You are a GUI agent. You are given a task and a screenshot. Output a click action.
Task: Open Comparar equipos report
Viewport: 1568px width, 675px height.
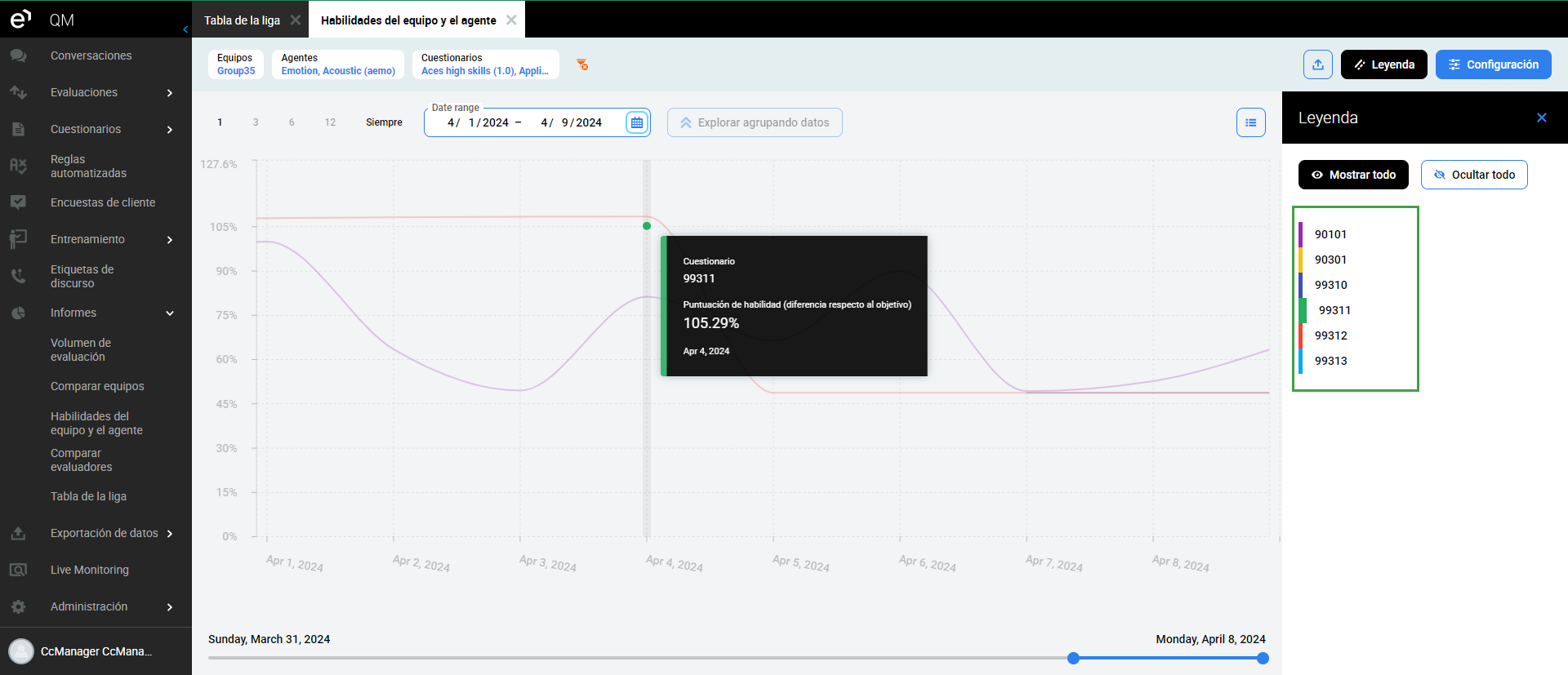click(97, 386)
